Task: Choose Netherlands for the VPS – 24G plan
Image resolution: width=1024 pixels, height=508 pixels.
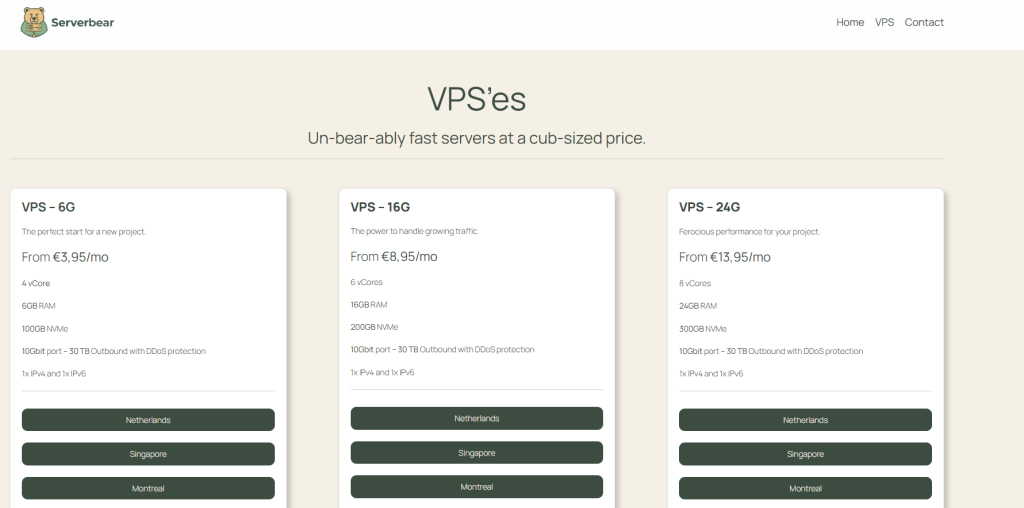Action: point(805,420)
